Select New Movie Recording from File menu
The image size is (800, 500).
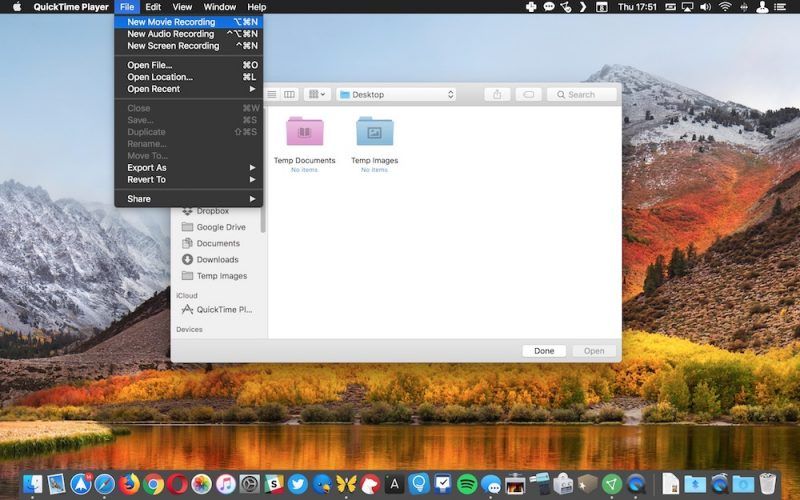point(171,22)
